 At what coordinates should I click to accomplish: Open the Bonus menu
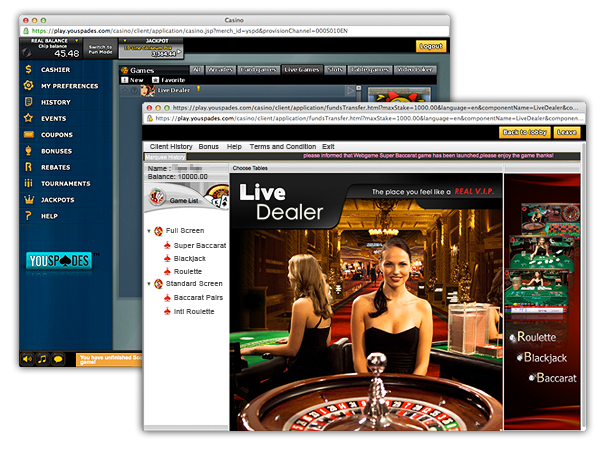pos(209,146)
